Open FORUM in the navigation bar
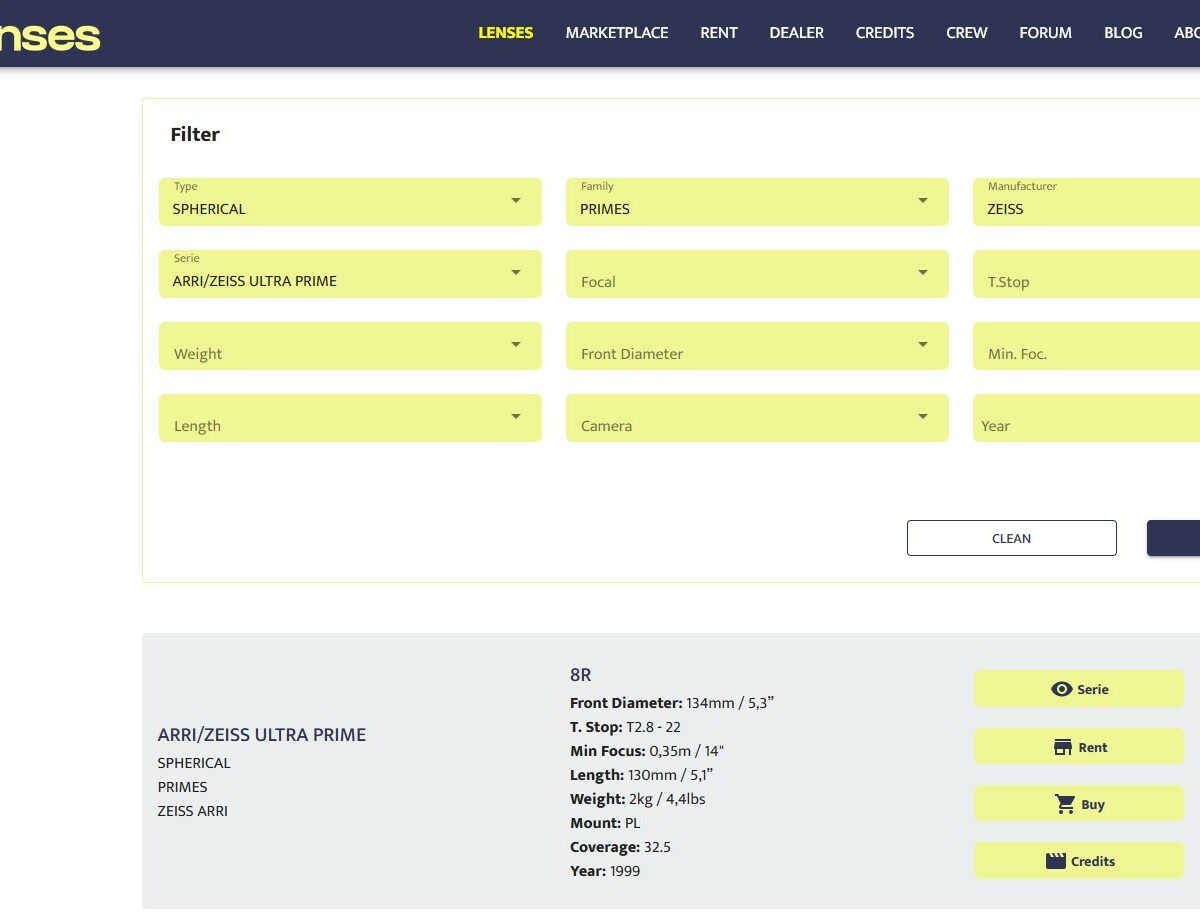The image size is (1200, 918). 1046,33
